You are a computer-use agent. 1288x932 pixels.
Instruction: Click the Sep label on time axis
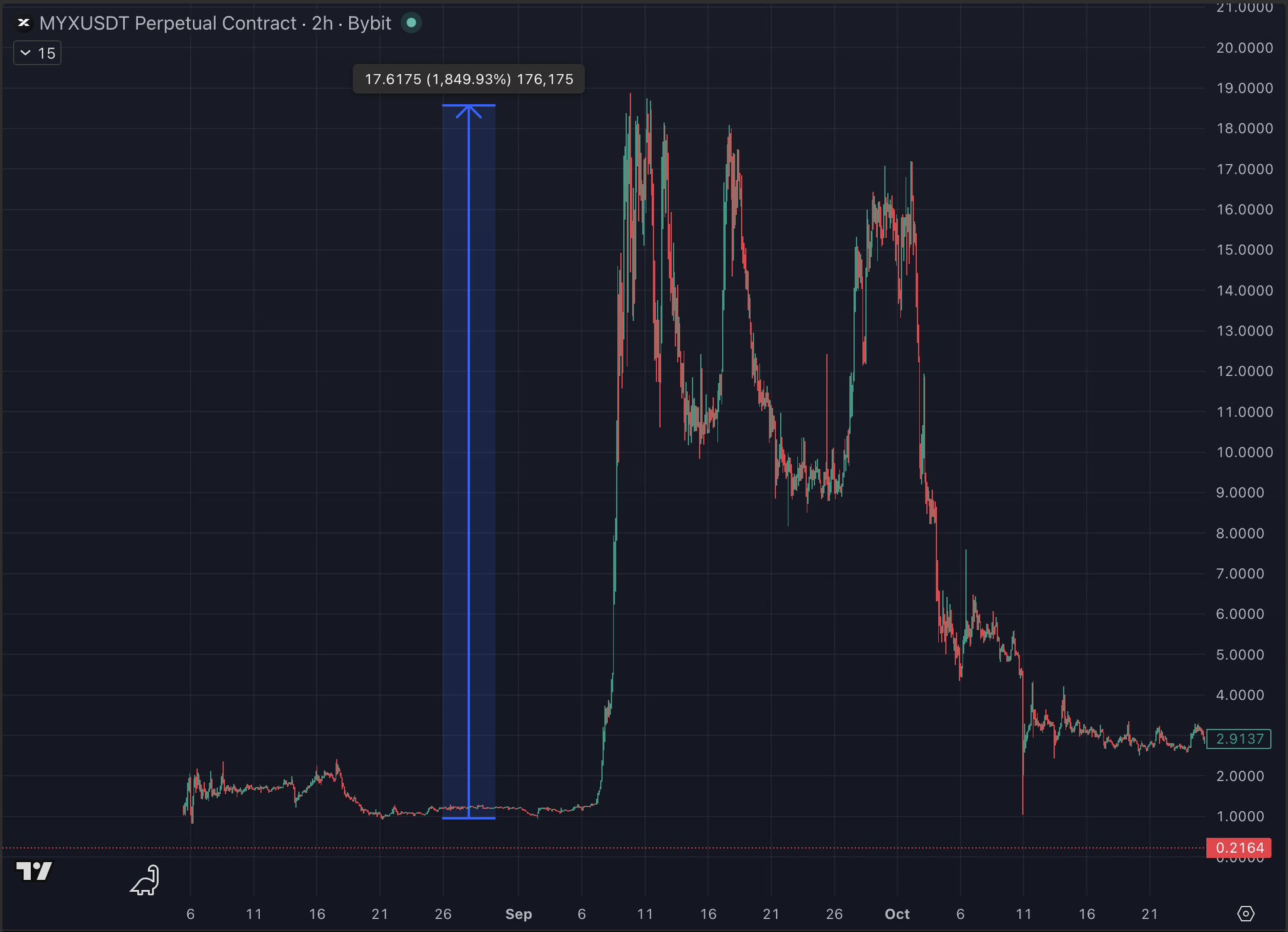coord(518,914)
